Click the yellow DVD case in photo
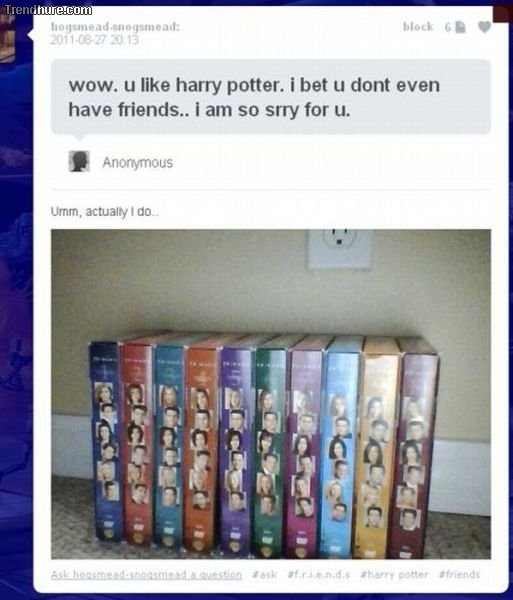 pyautogui.click(x=376, y=448)
